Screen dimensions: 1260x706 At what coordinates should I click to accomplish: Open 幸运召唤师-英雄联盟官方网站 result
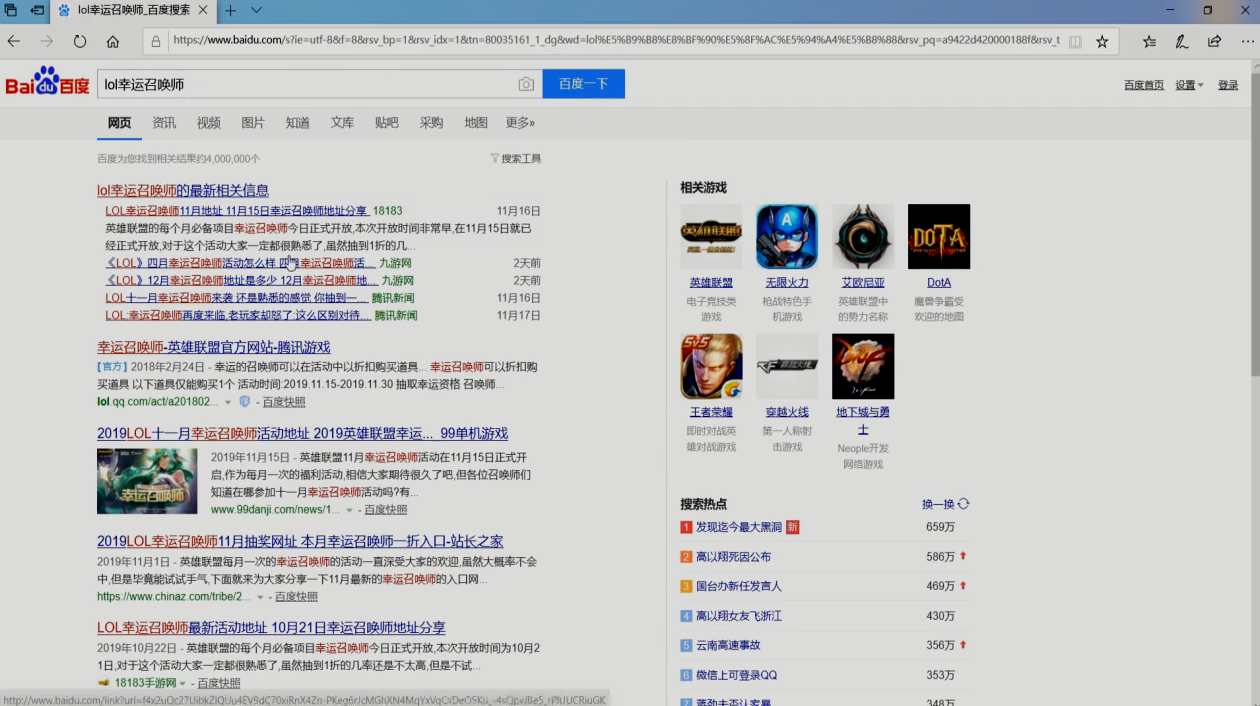point(213,347)
